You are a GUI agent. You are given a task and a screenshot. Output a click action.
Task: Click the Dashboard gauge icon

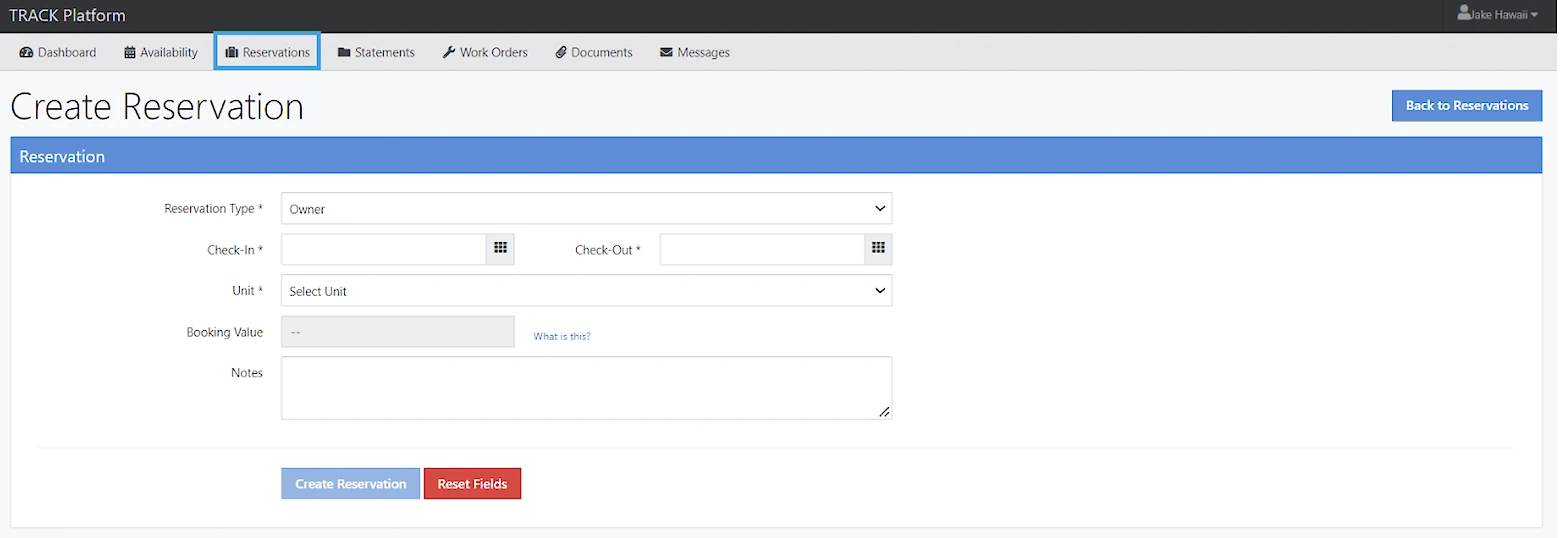point(27,52)
